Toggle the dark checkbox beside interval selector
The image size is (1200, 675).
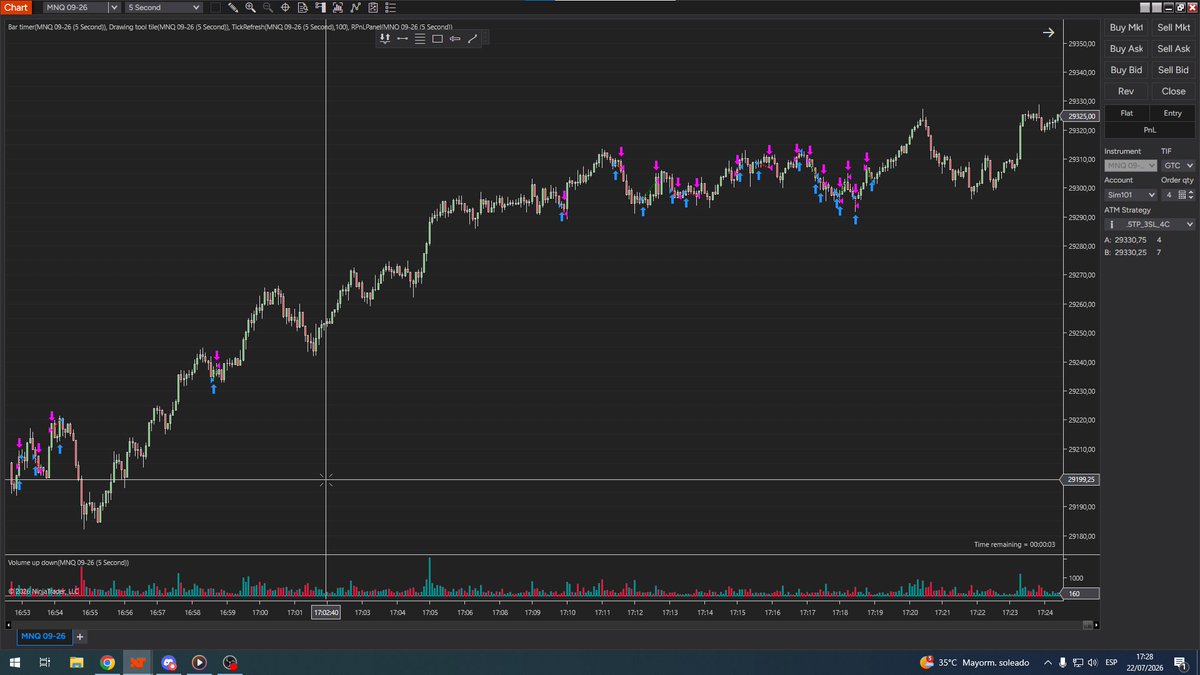pyautogui.click(x=216, y=7)
